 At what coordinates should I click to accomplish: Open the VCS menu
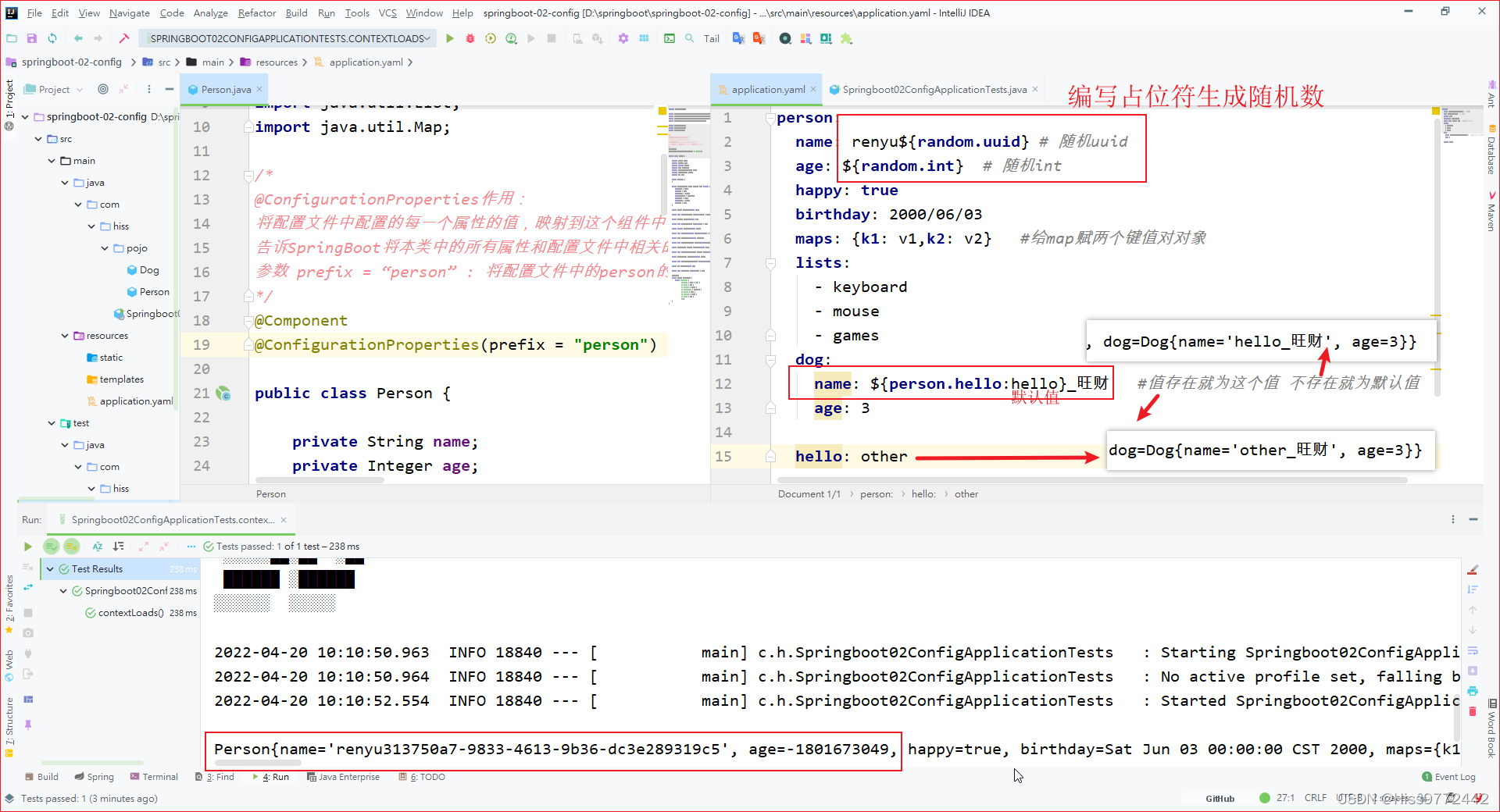pyautogui.click(x=387, y=12)
